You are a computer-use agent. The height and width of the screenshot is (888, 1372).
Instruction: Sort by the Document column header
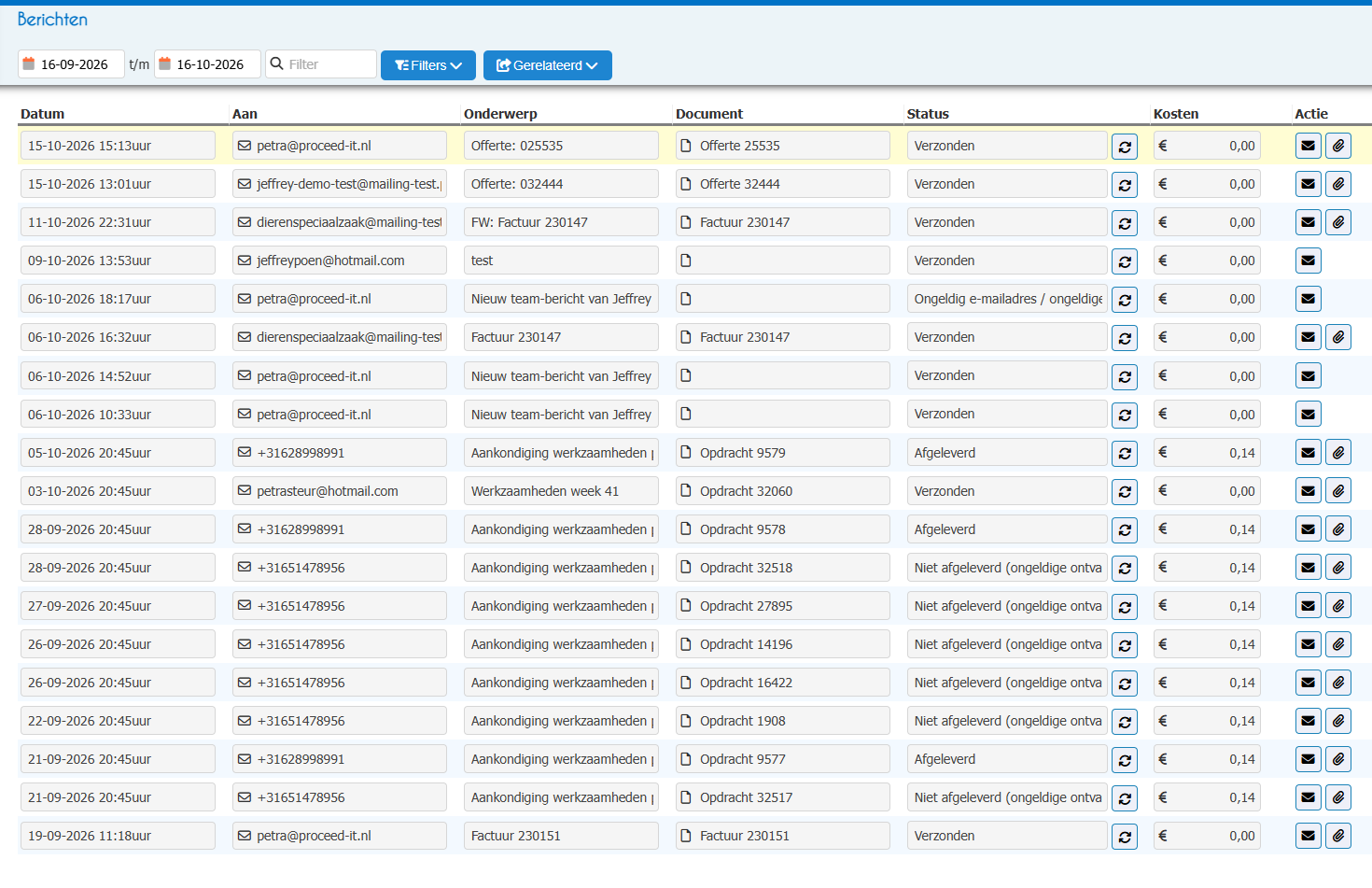click(x=709, y=114)
